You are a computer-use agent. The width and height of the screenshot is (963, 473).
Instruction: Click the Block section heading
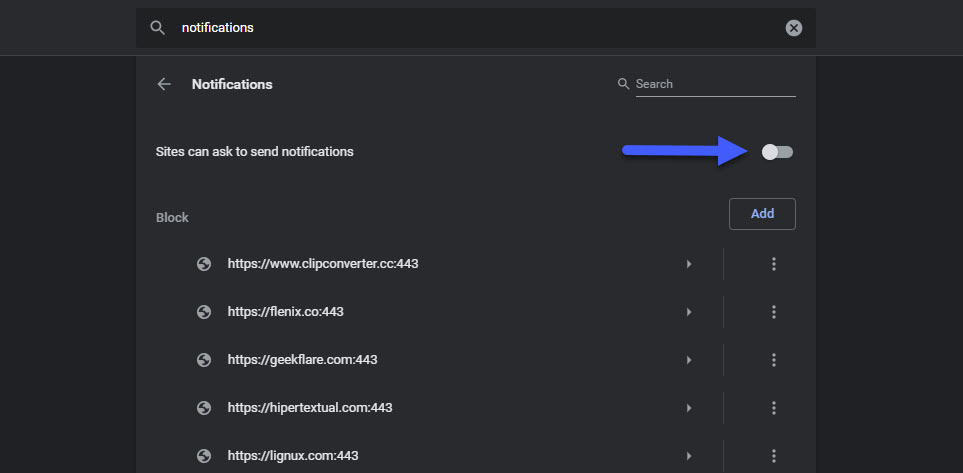click(172, 218)
